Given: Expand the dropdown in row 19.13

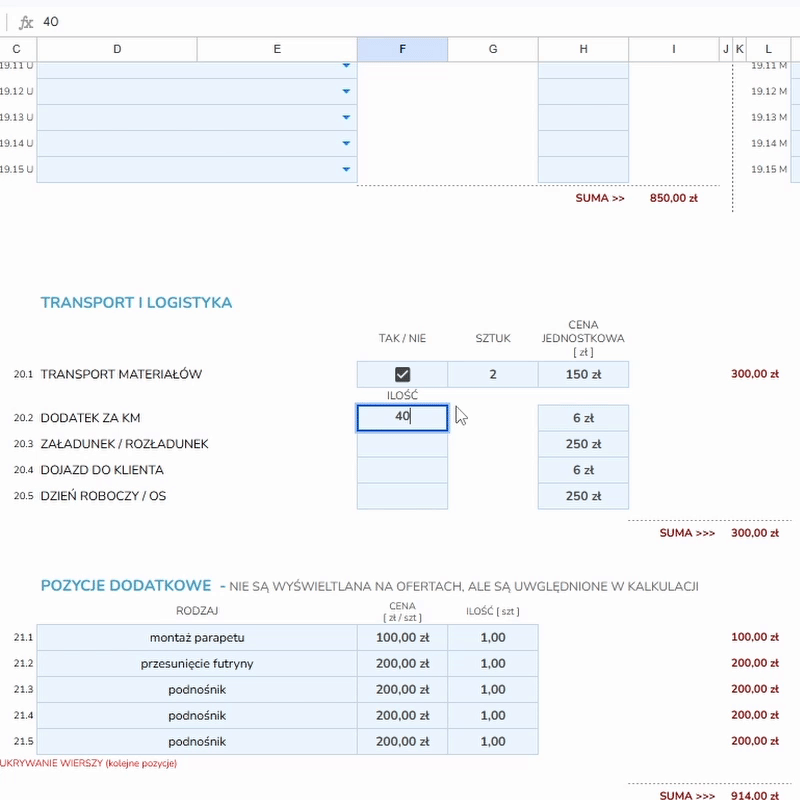Looking at the screenshot, I should coord(346,118).
